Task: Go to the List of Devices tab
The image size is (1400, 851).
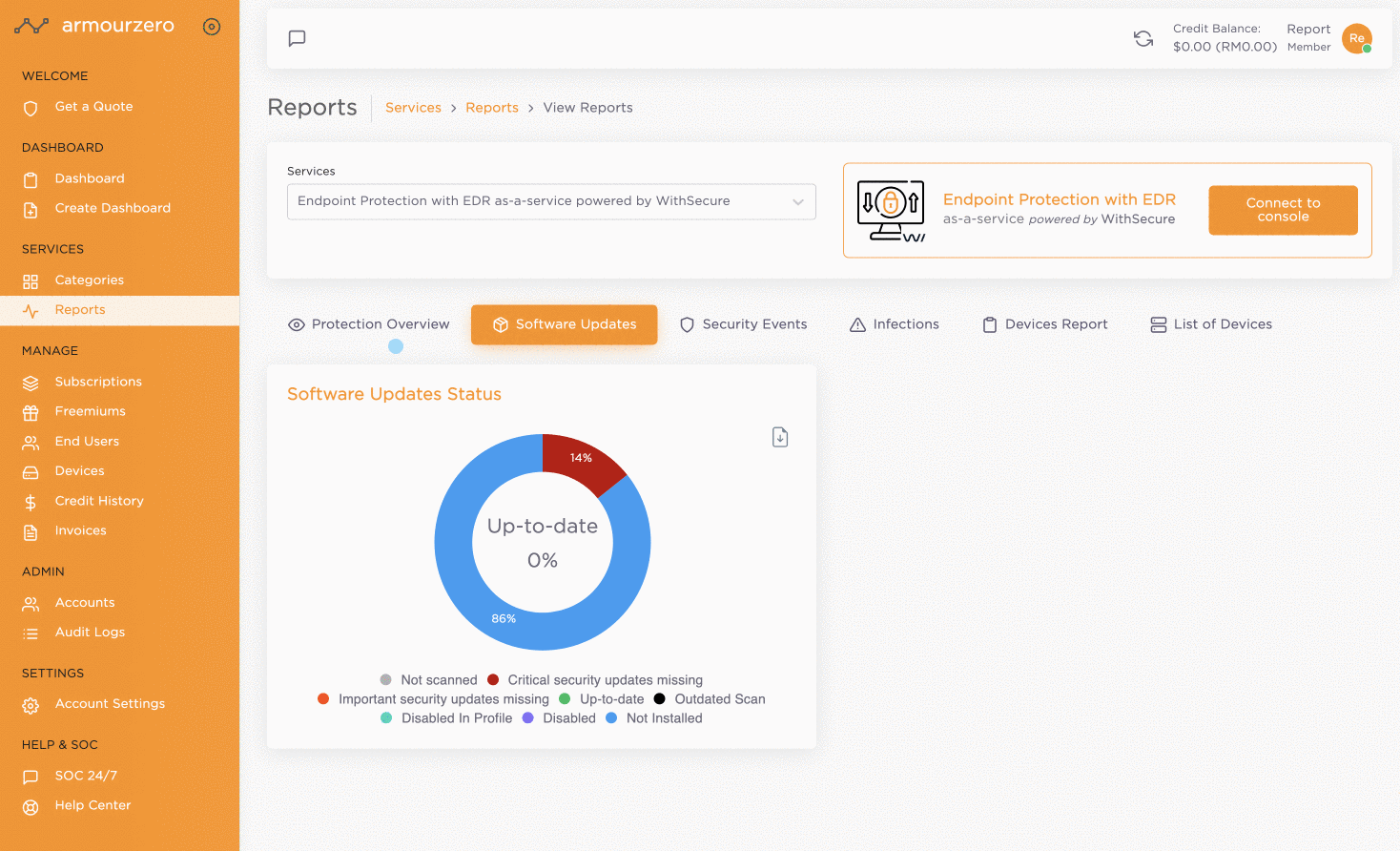Action: pyautogui.click(x=1211, y=324)
